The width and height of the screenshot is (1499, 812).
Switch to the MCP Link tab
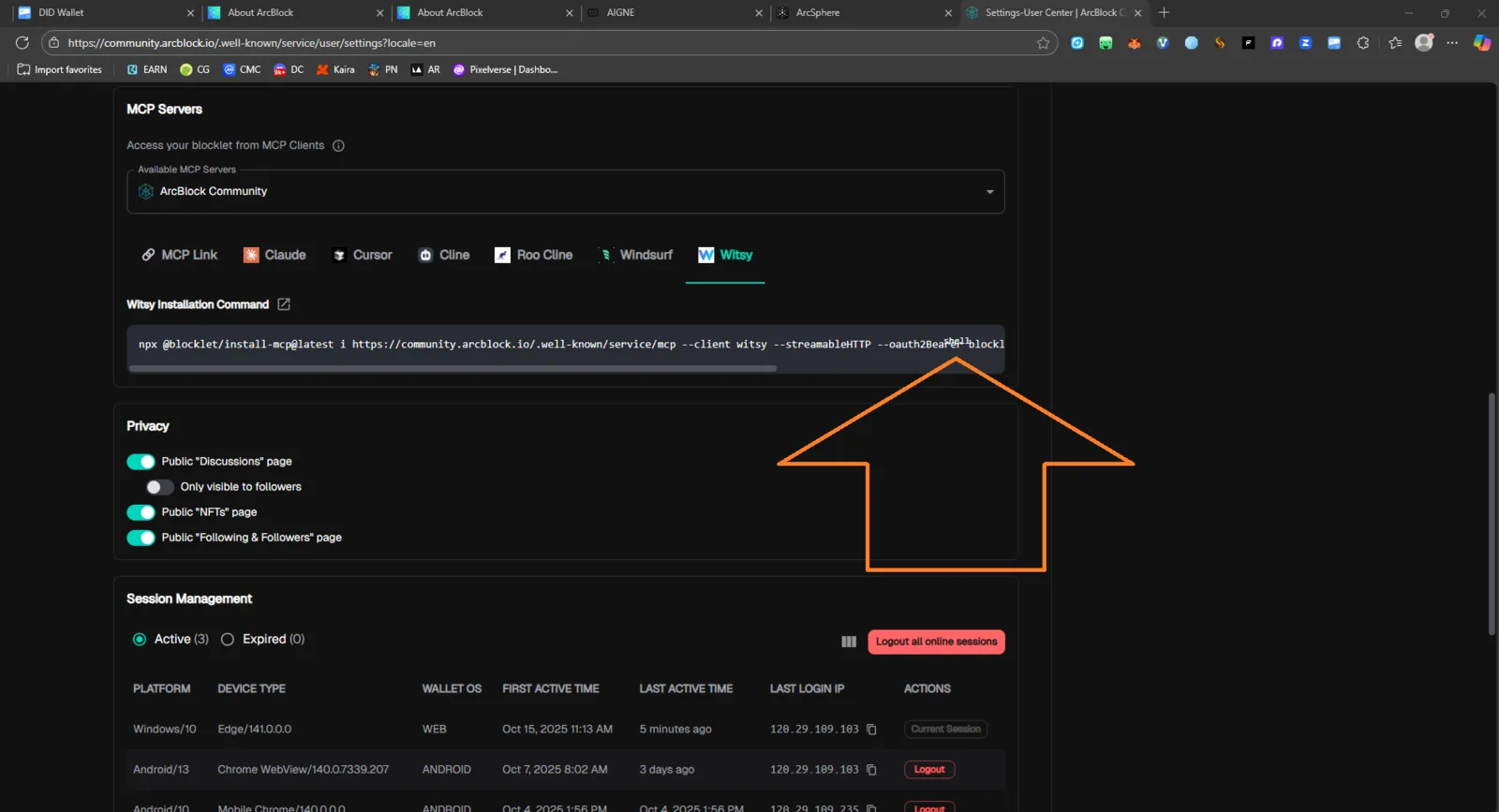click(x=179, y=255)
